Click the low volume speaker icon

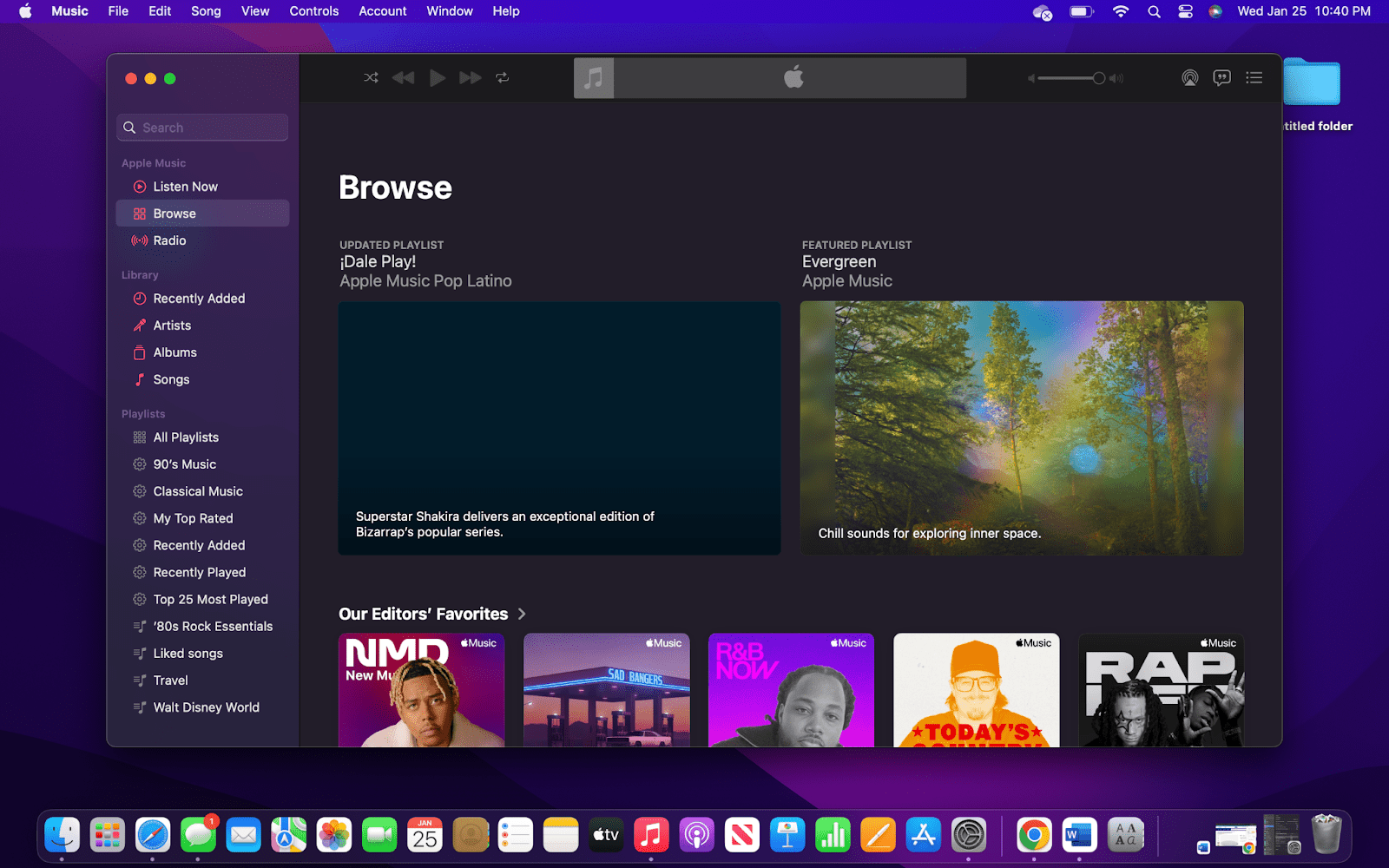(x=1031, y=78)
